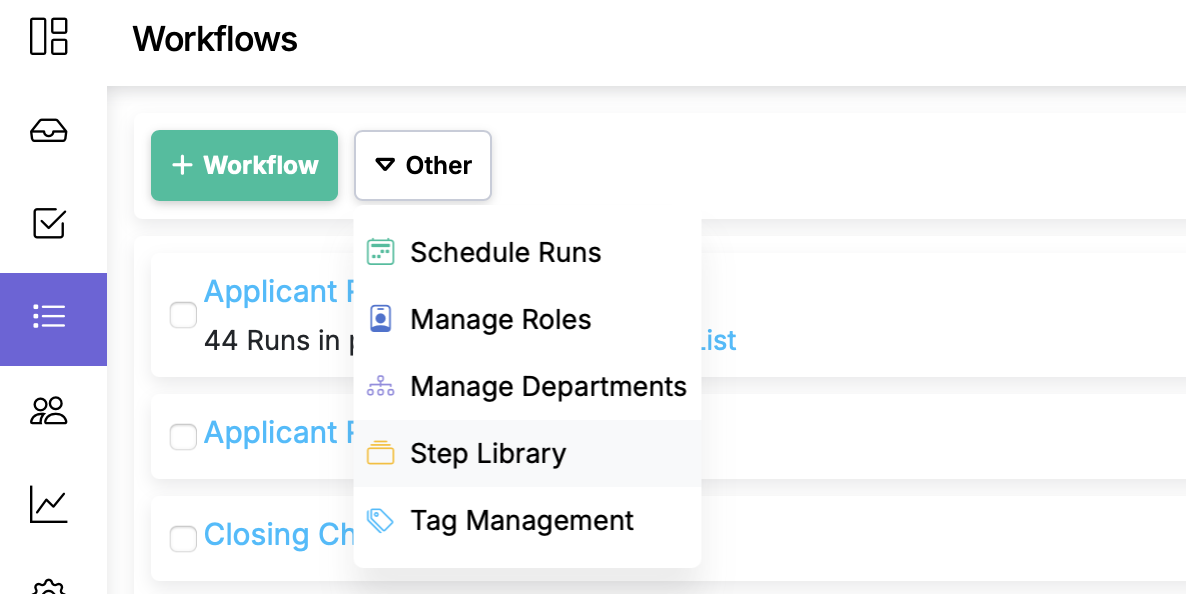
Task: Tick the checkbox beside second Applicant workflow
Action: [183, 437]
